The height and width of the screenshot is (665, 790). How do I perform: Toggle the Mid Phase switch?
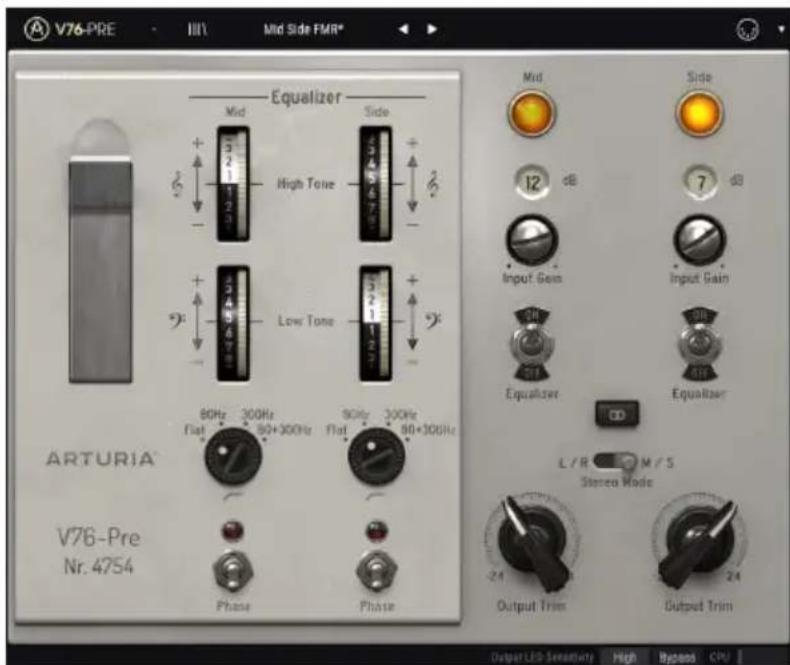[233, 571]
